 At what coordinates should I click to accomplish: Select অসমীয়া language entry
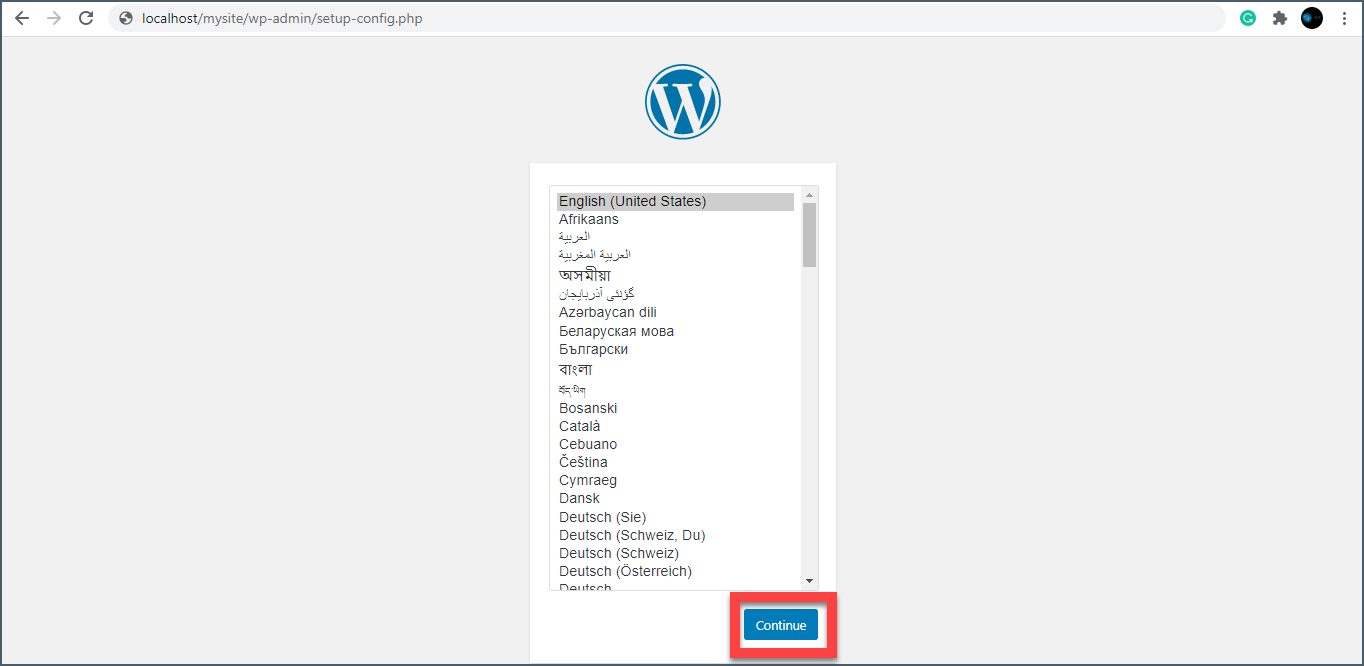pos(675,274)
